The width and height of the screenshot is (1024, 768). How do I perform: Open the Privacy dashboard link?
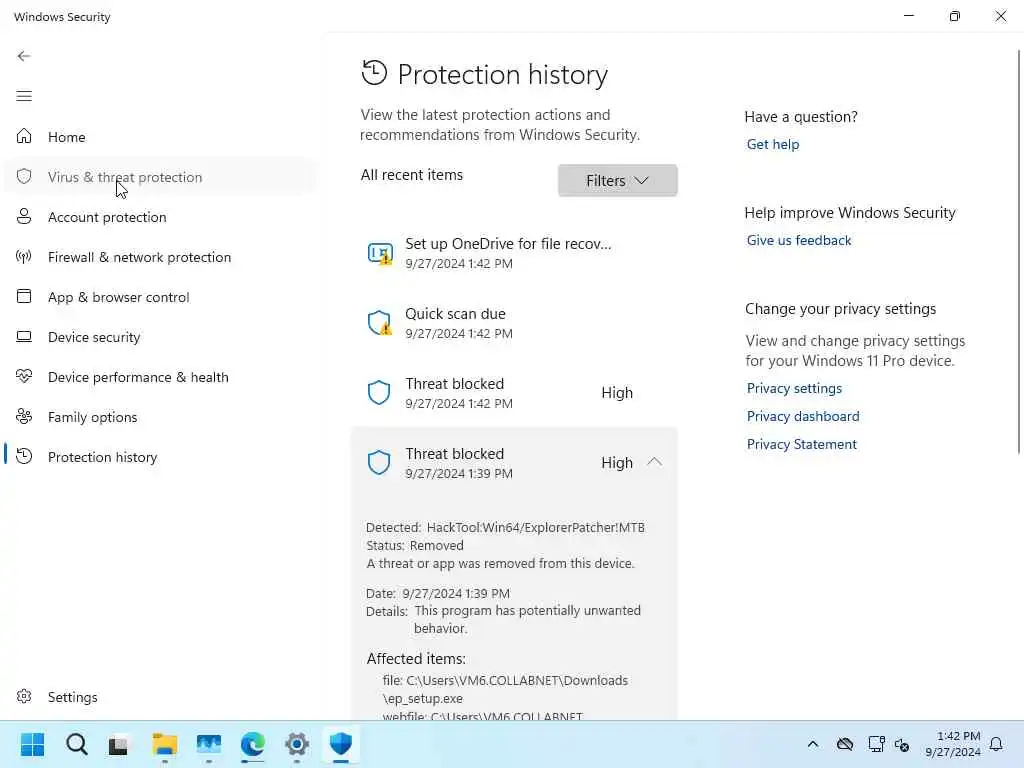tap(803, 416)
